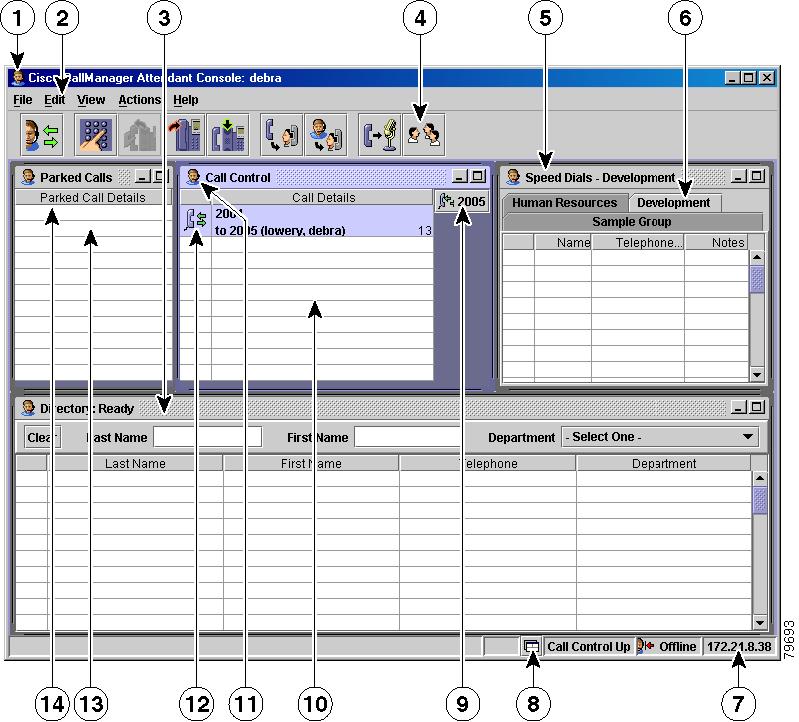Click the Sample Group header bar
This screenshot has height=722, width=799.
pos(632,222)
